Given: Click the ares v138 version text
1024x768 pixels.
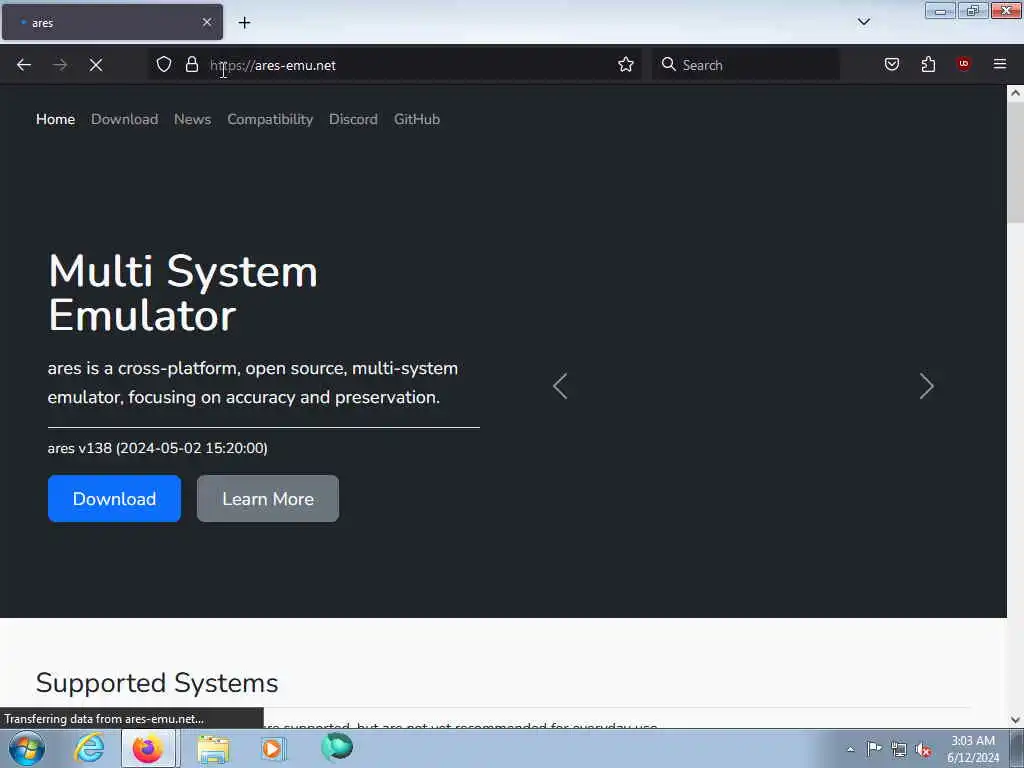Looking at the screenshot, I should pos(157,448).
